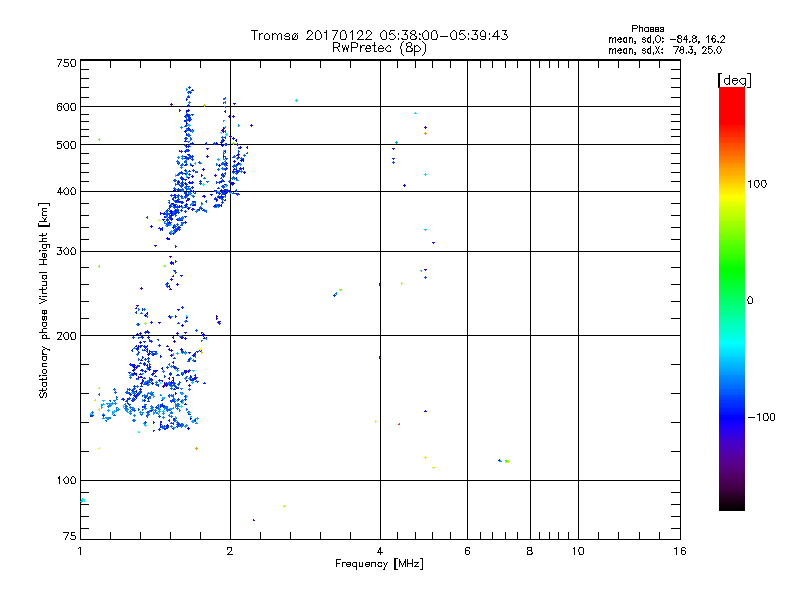
Task: Pick the black bottom of the phase colorbar
Action: [x=732, y=503]
